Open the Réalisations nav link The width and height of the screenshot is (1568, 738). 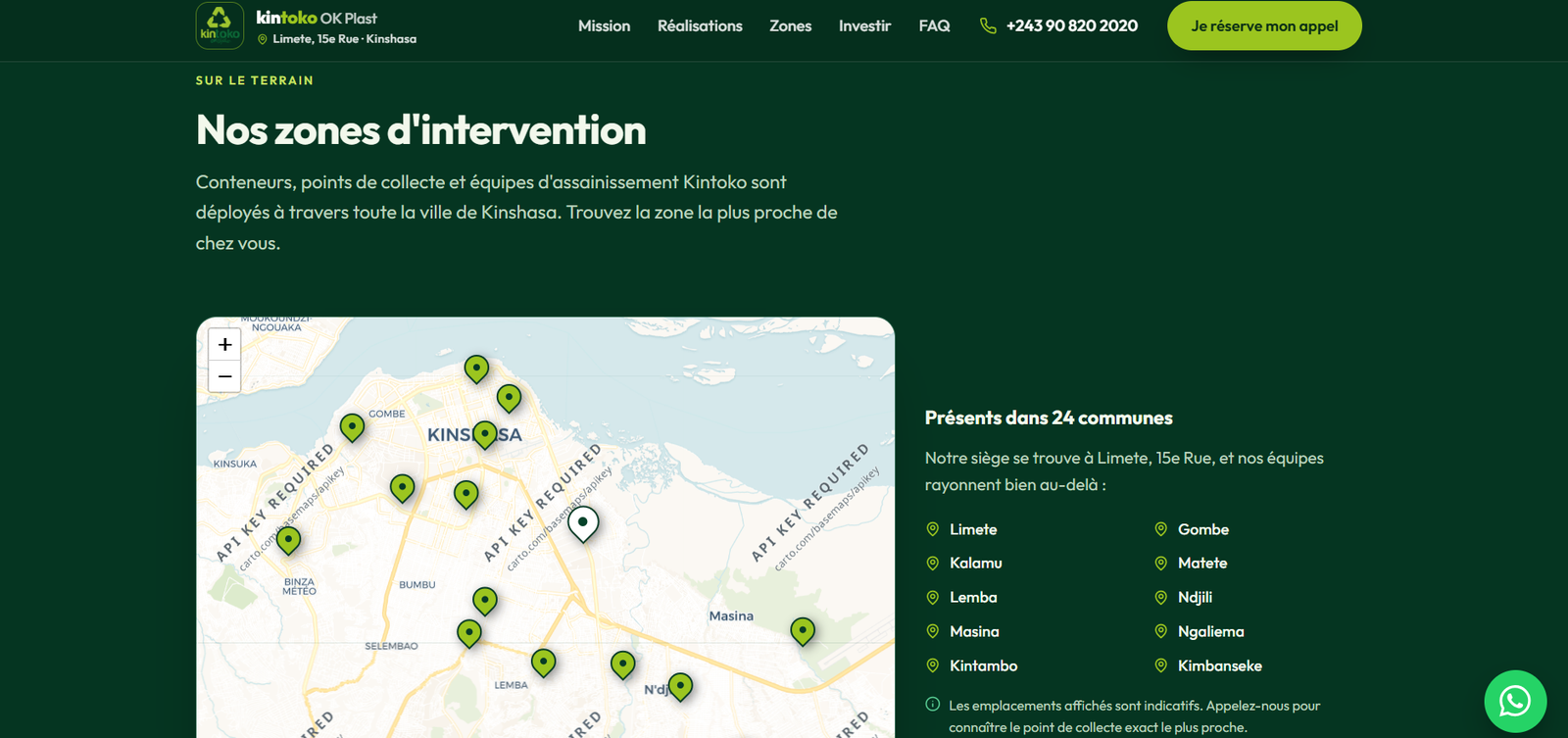(700, 25)
